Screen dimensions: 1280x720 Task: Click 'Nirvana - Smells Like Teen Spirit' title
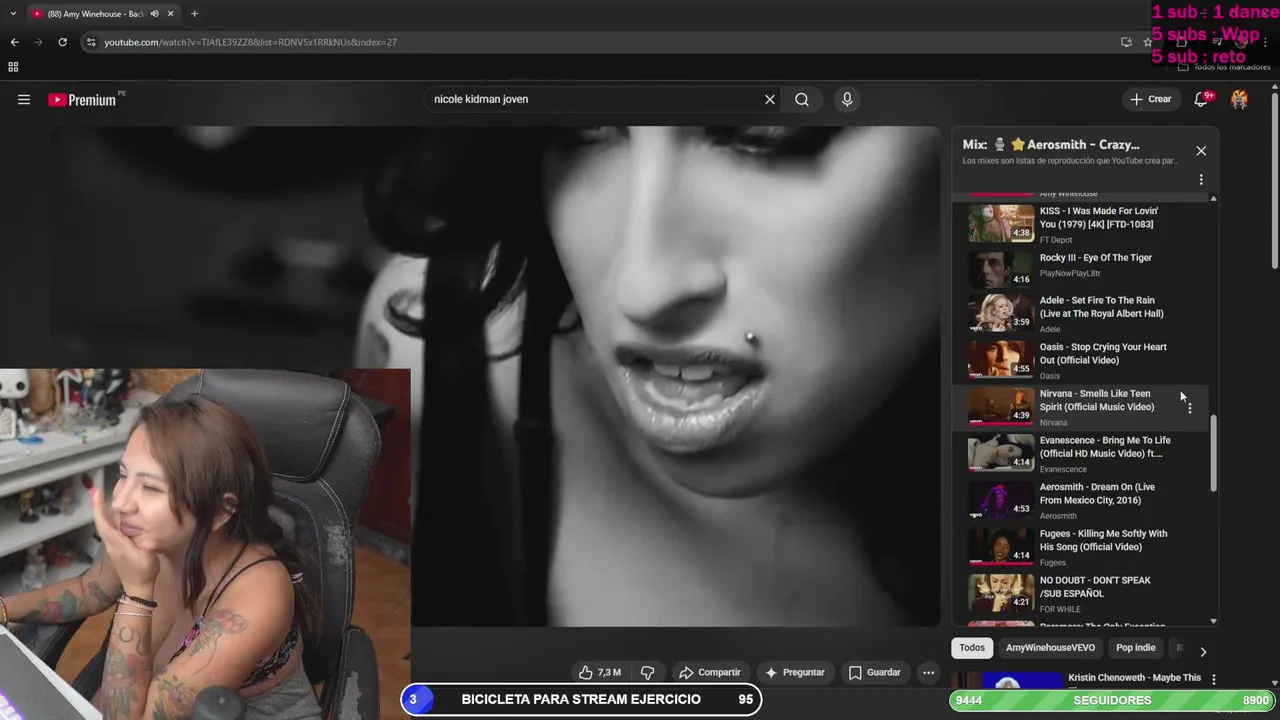click(1096, 400)
